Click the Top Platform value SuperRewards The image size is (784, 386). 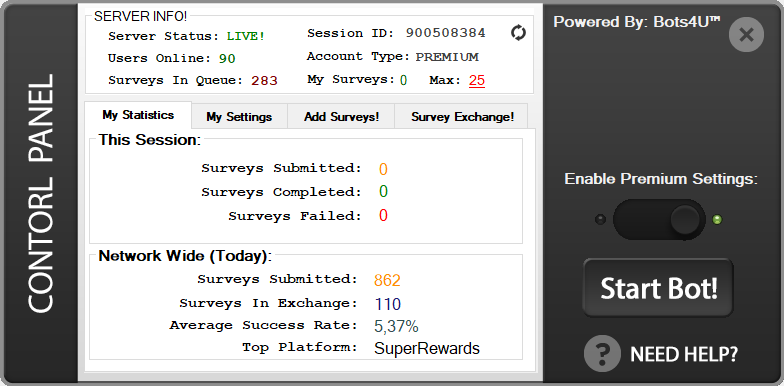[426, 348]
